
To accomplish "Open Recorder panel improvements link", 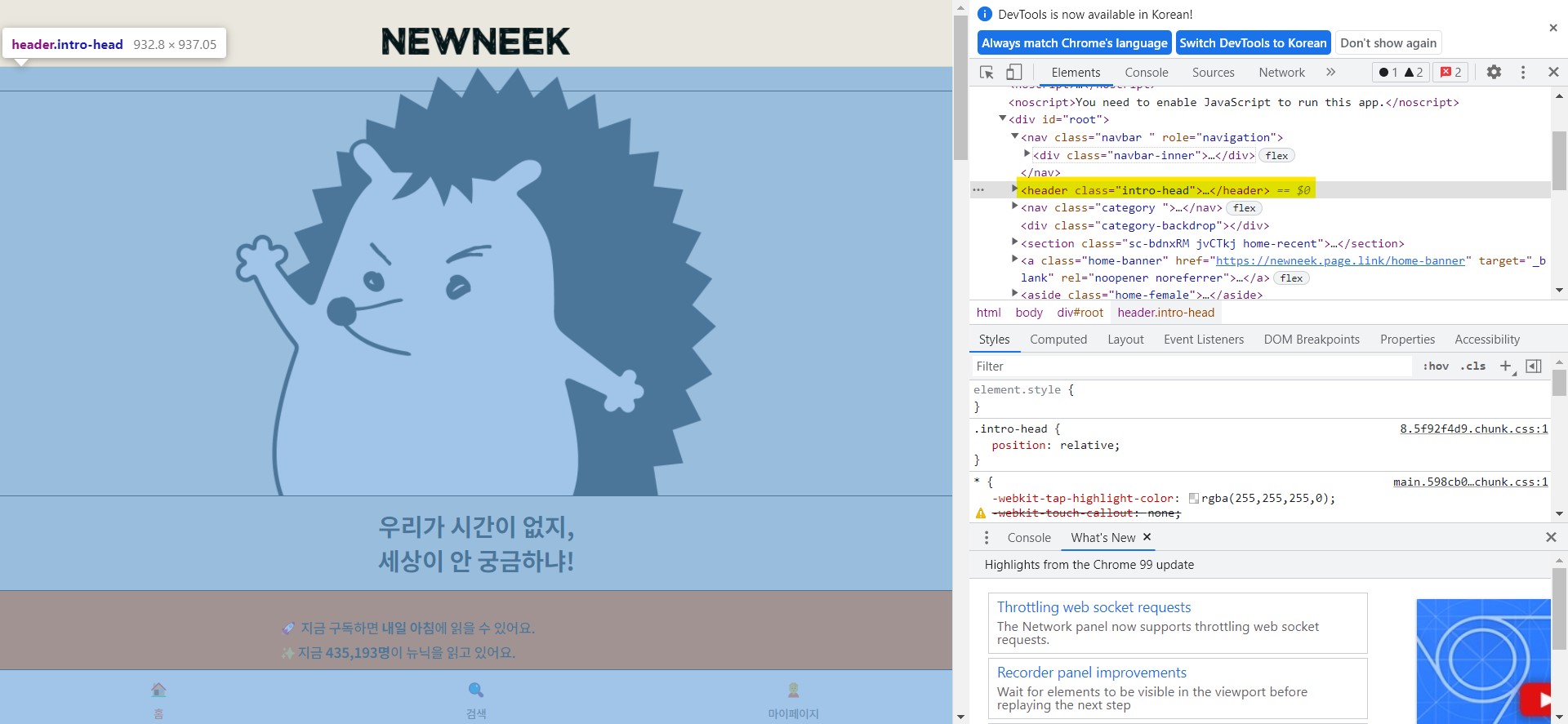I will (1092, 673).
